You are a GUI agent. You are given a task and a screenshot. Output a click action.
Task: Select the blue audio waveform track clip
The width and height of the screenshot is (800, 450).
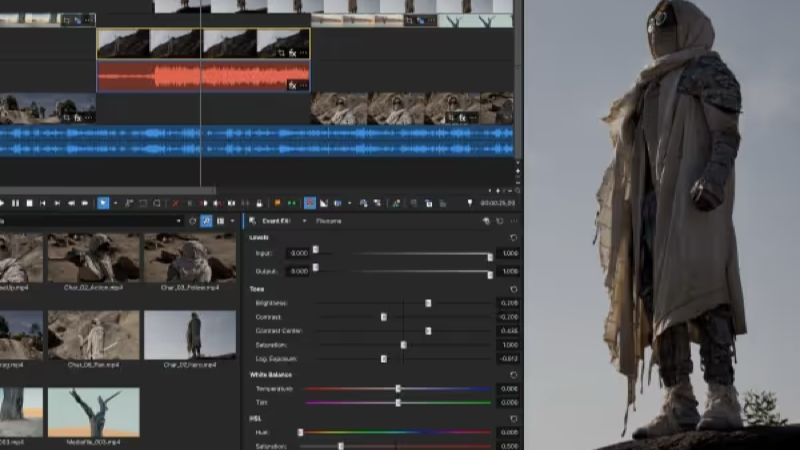(256, 141)
